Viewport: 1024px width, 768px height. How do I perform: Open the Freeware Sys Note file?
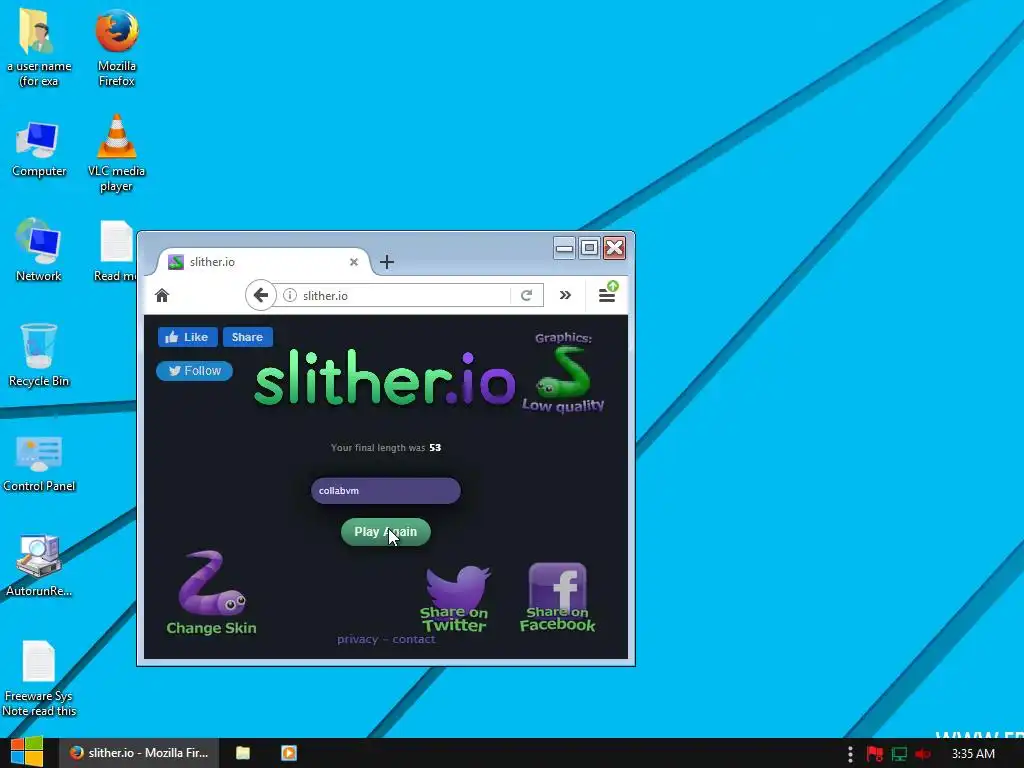pyautogui.click(x=39, y=679)
